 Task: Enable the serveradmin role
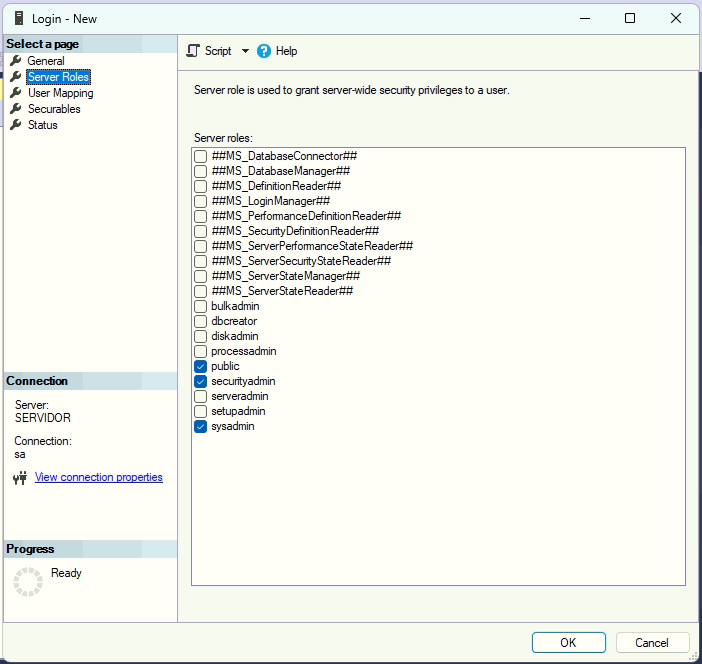point(200,396)
